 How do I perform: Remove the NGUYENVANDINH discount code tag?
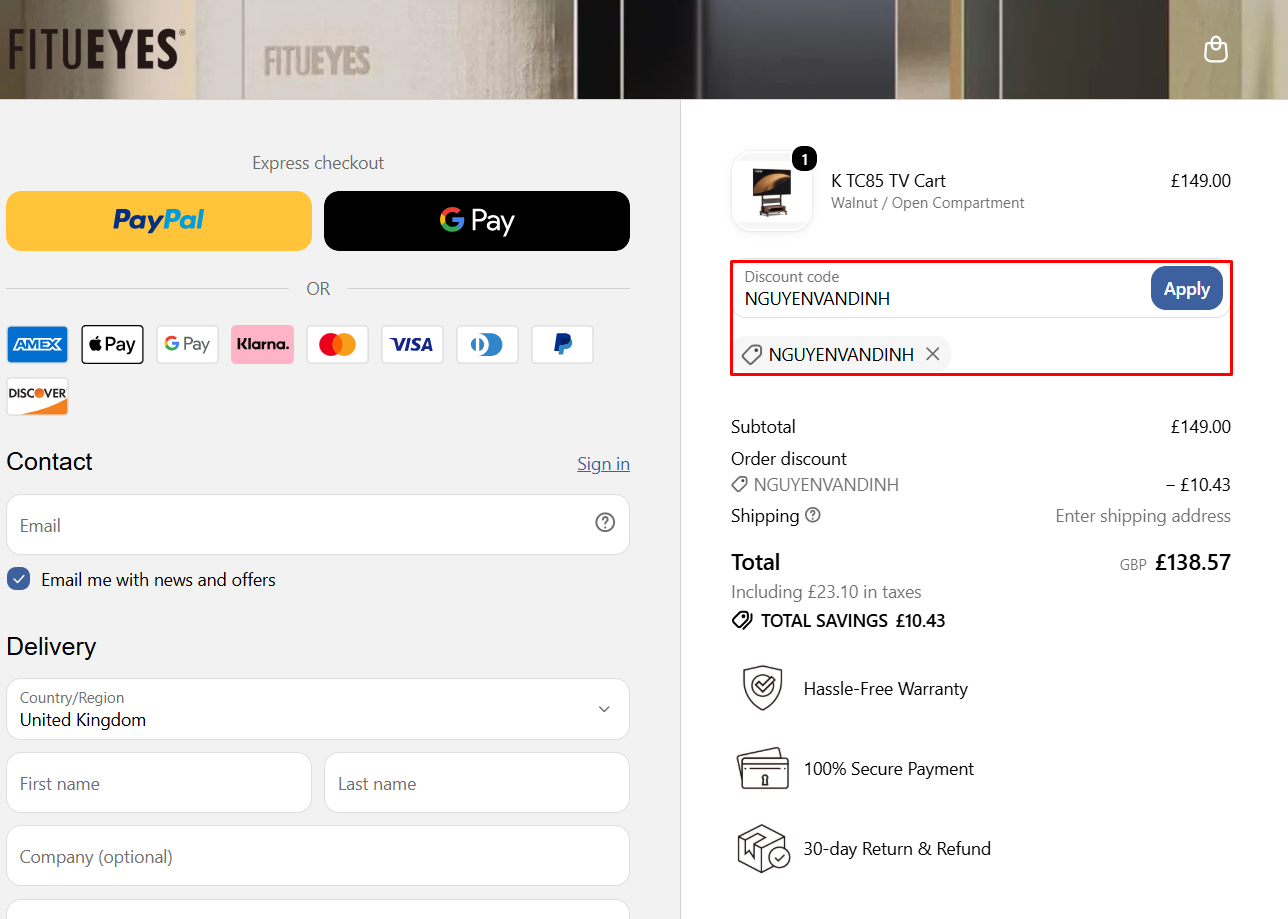[x=932, y=354]
